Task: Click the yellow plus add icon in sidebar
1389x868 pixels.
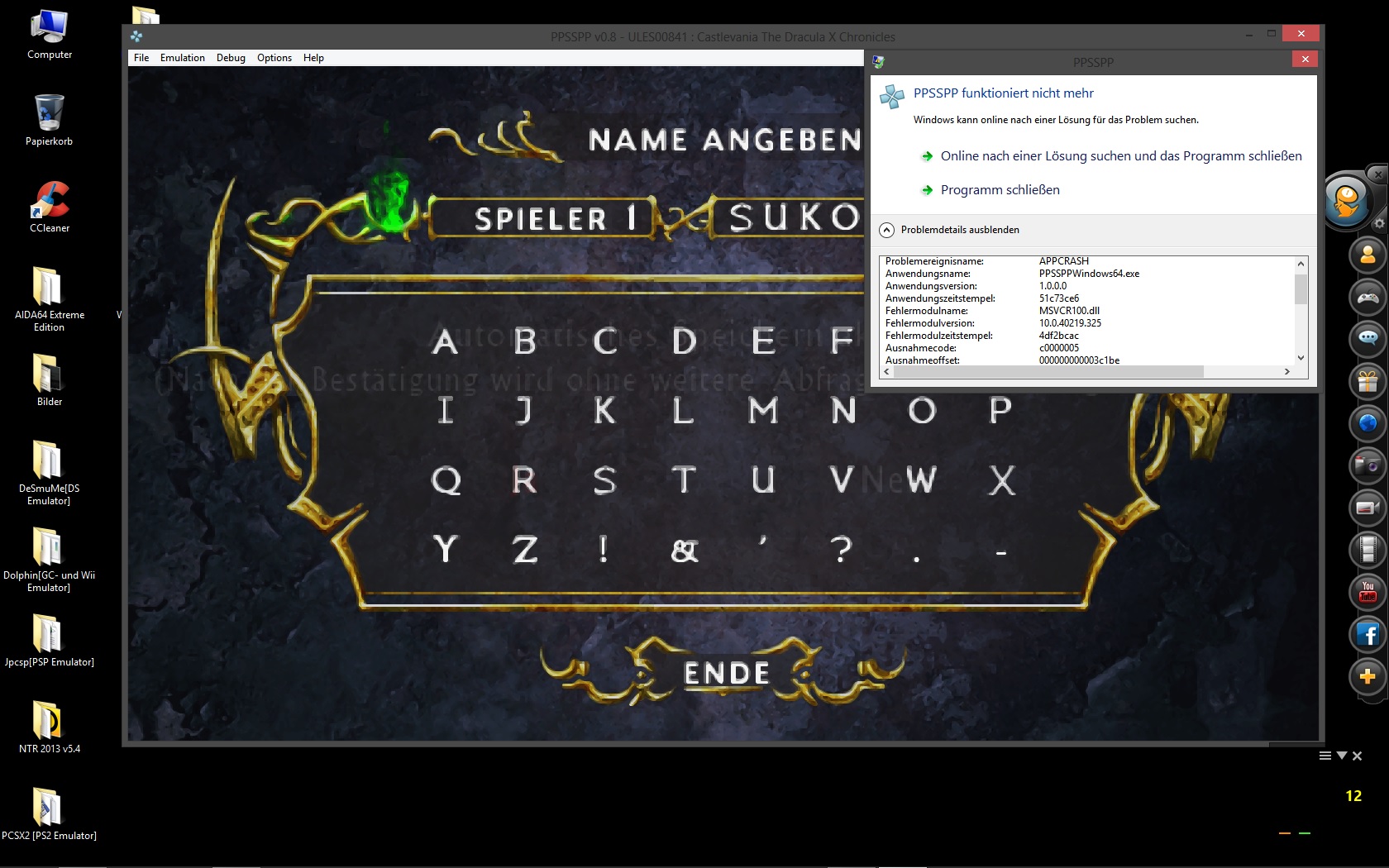Action: click(1368, 676)
